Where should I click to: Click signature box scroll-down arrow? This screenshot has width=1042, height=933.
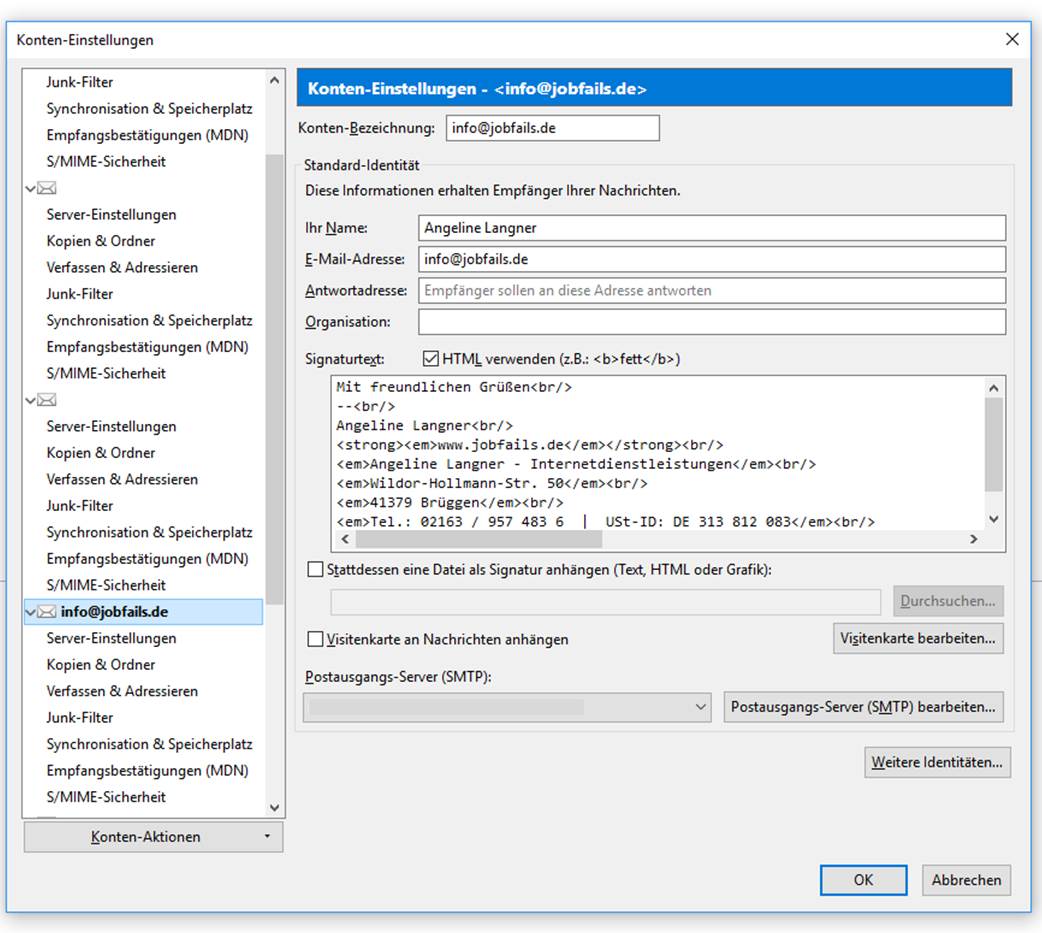coord(993,519)
